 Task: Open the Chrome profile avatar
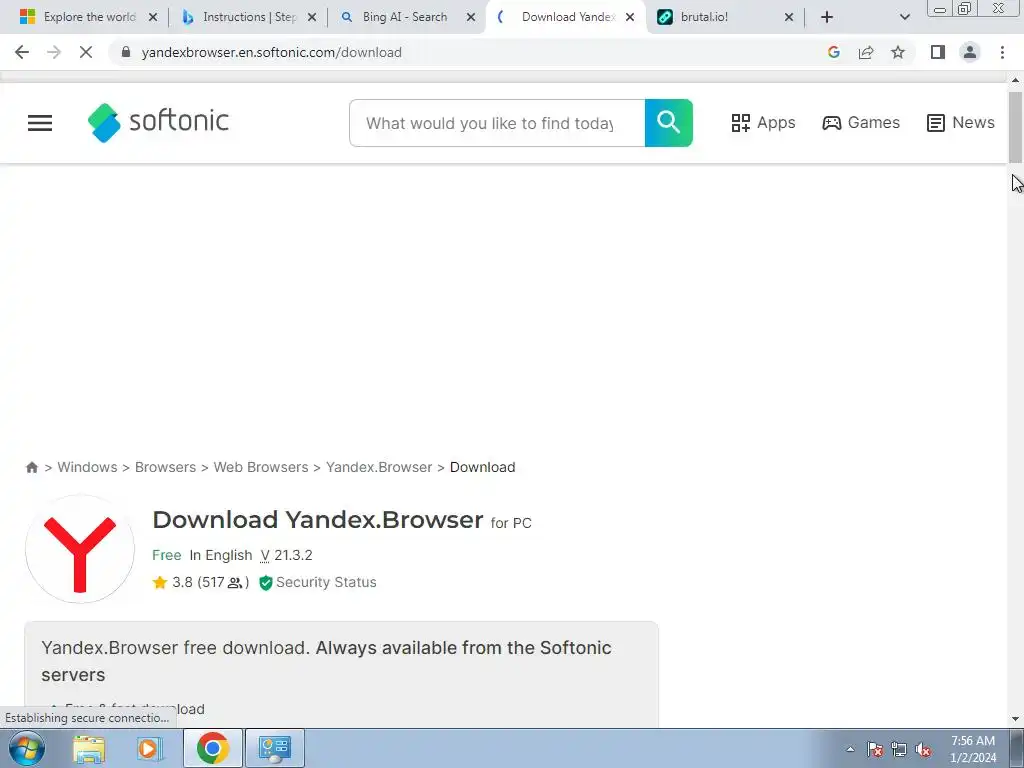(970, 52)
